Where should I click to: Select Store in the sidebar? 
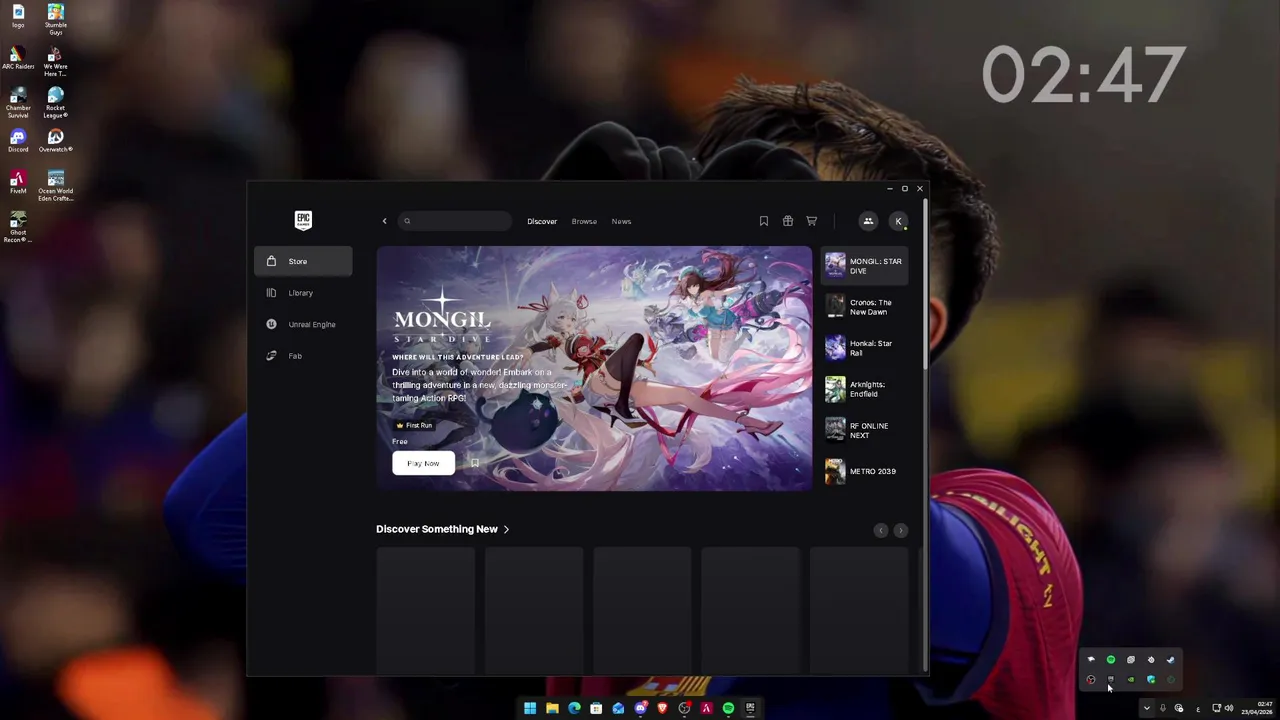tap(303, 261)
